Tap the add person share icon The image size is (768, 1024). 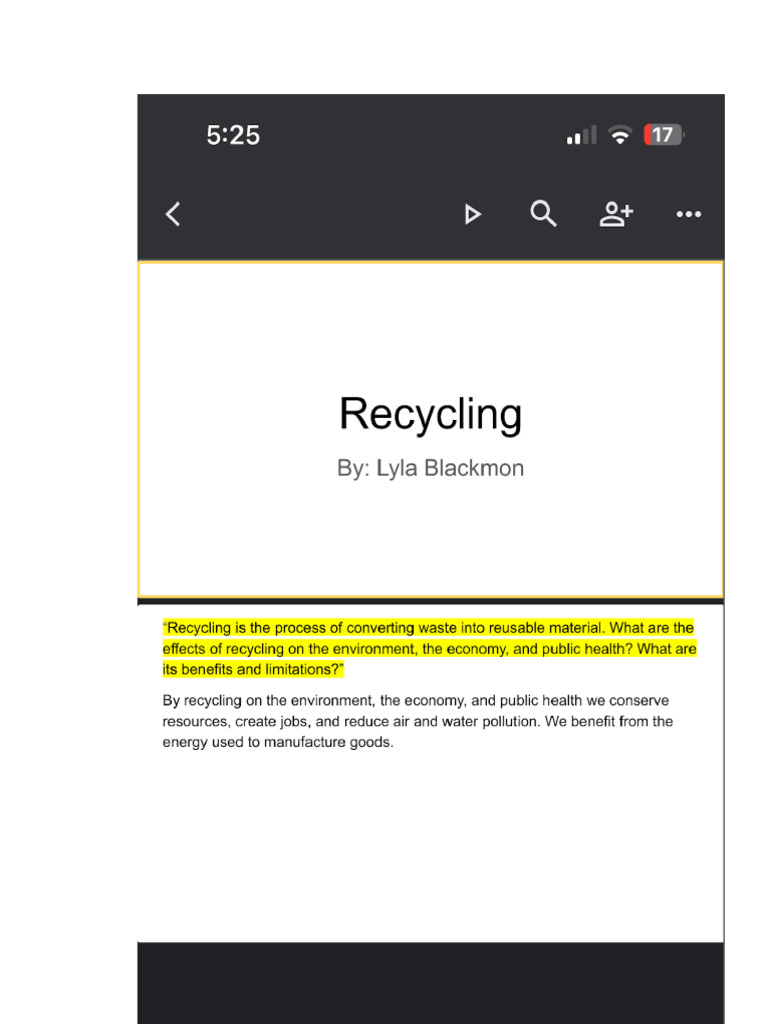[x=616, y=214]
